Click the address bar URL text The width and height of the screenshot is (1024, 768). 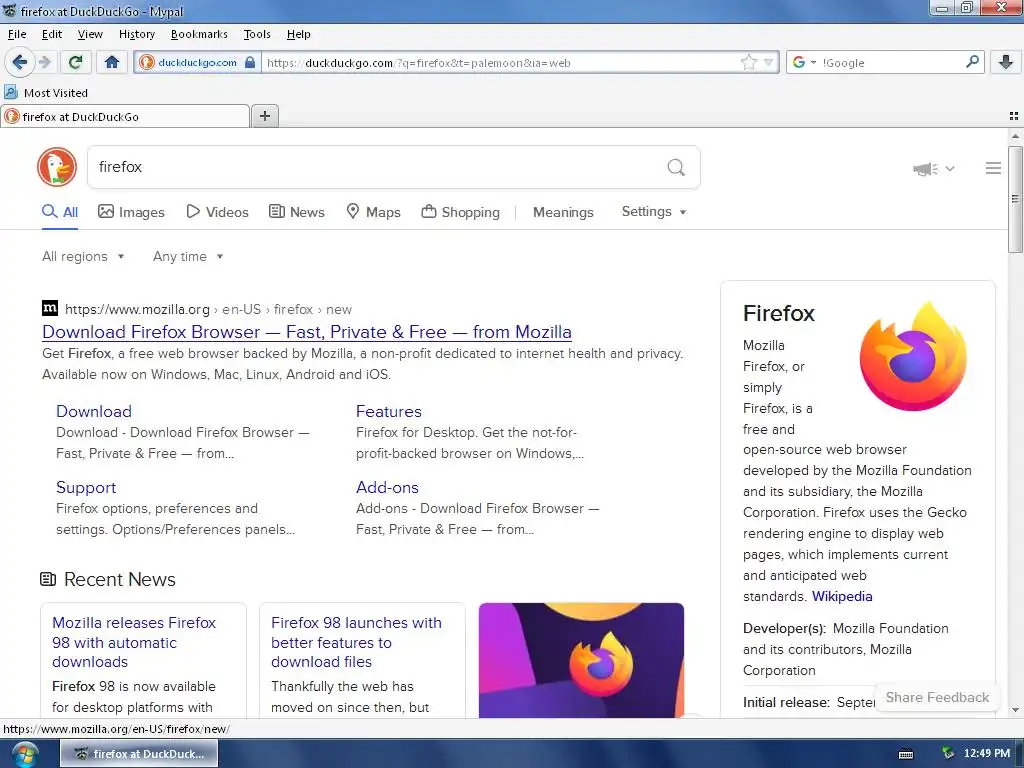point(418,63)
